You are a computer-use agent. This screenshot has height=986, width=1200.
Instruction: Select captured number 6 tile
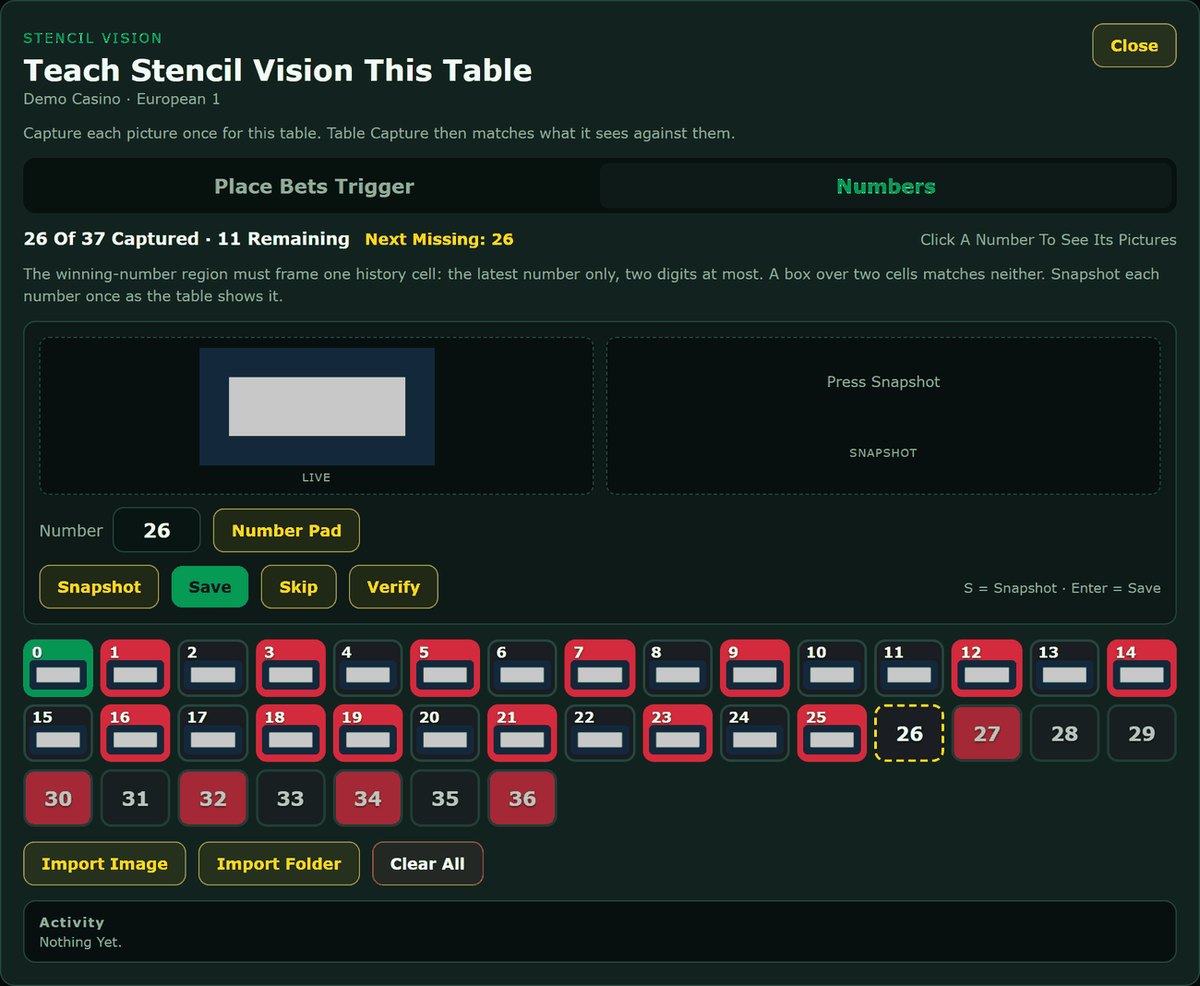click(x=522, y=669)
